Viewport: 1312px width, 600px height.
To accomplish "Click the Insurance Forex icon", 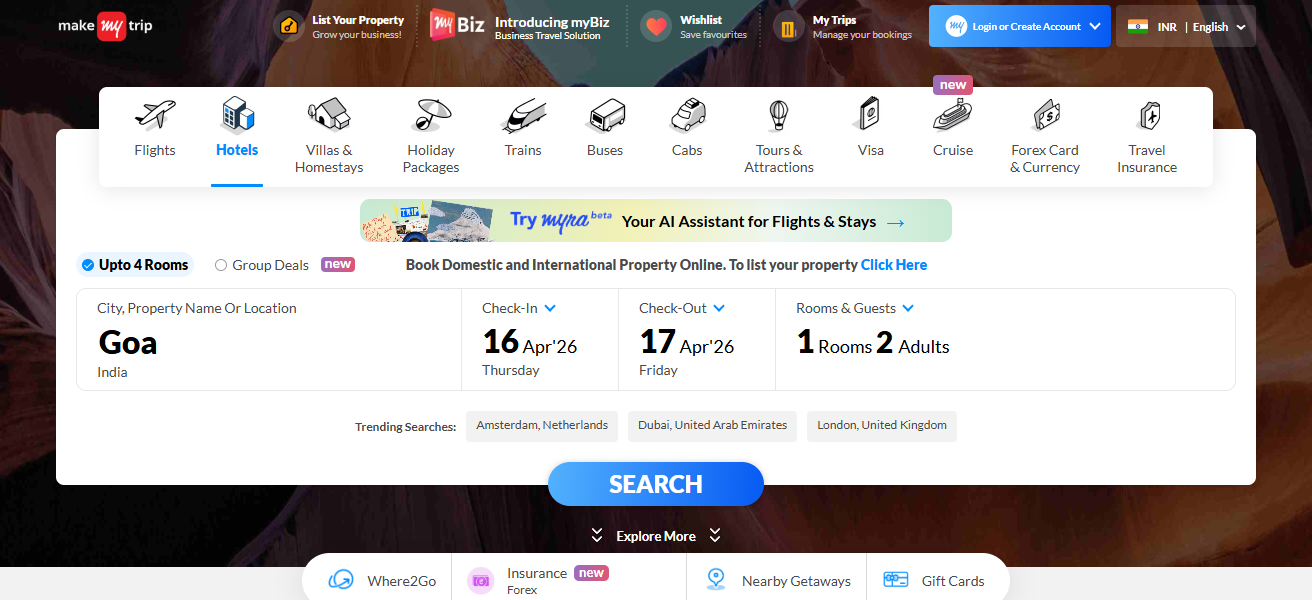I will (x=481, y=580).
